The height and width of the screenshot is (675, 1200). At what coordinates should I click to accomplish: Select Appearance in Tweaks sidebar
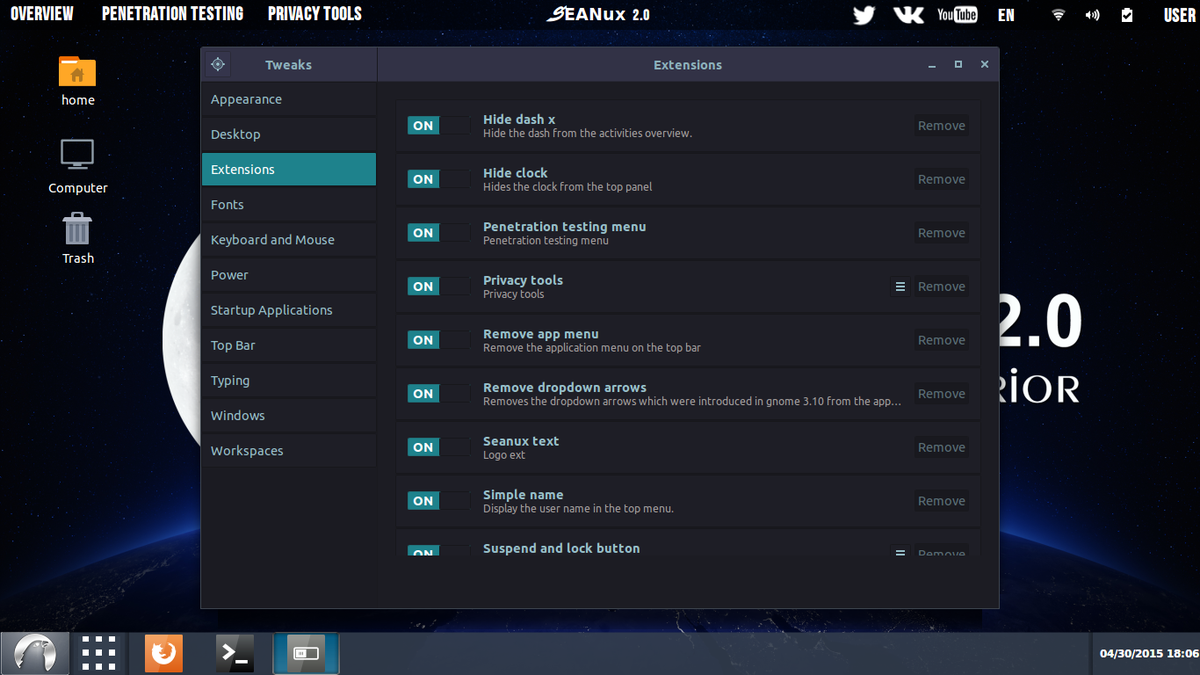click(x=288, y=99)
